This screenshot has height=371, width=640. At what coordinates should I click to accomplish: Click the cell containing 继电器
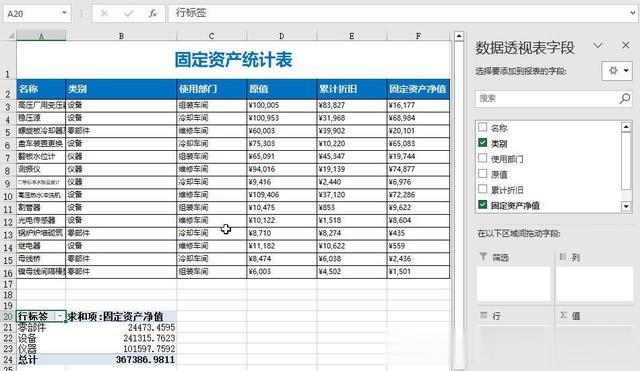point(41,246)
